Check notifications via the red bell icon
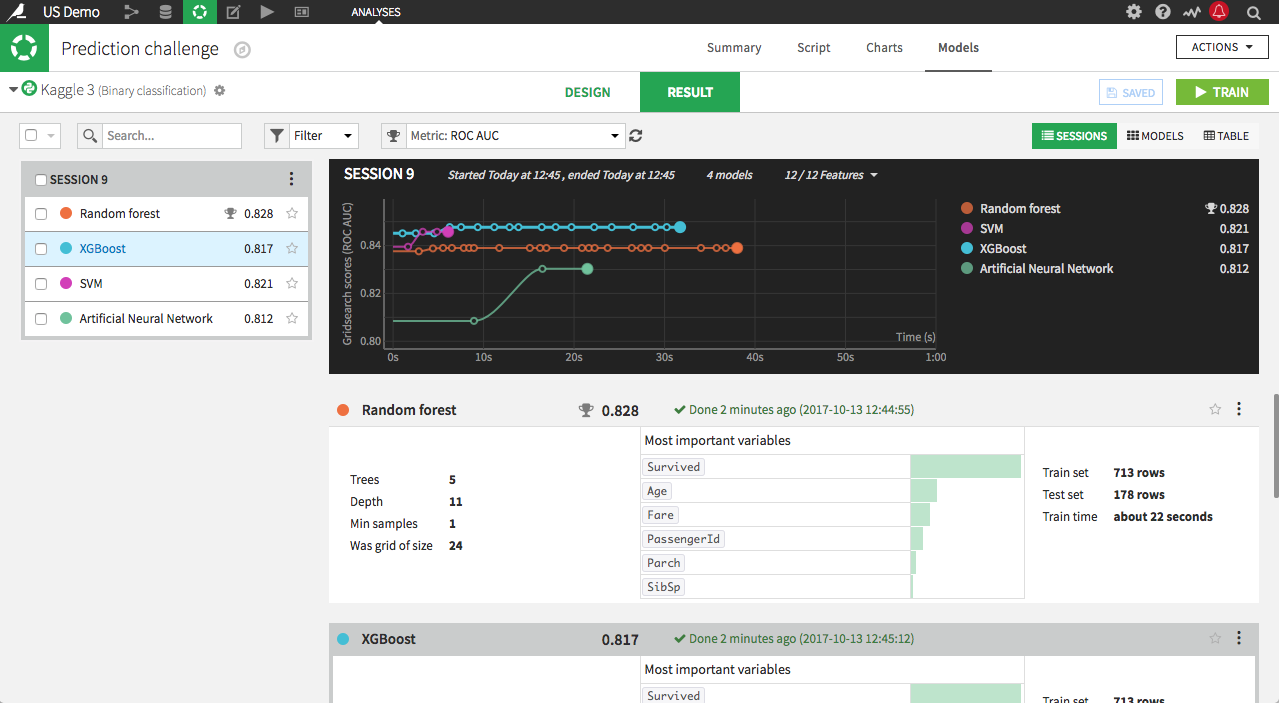 point(1220,12)
